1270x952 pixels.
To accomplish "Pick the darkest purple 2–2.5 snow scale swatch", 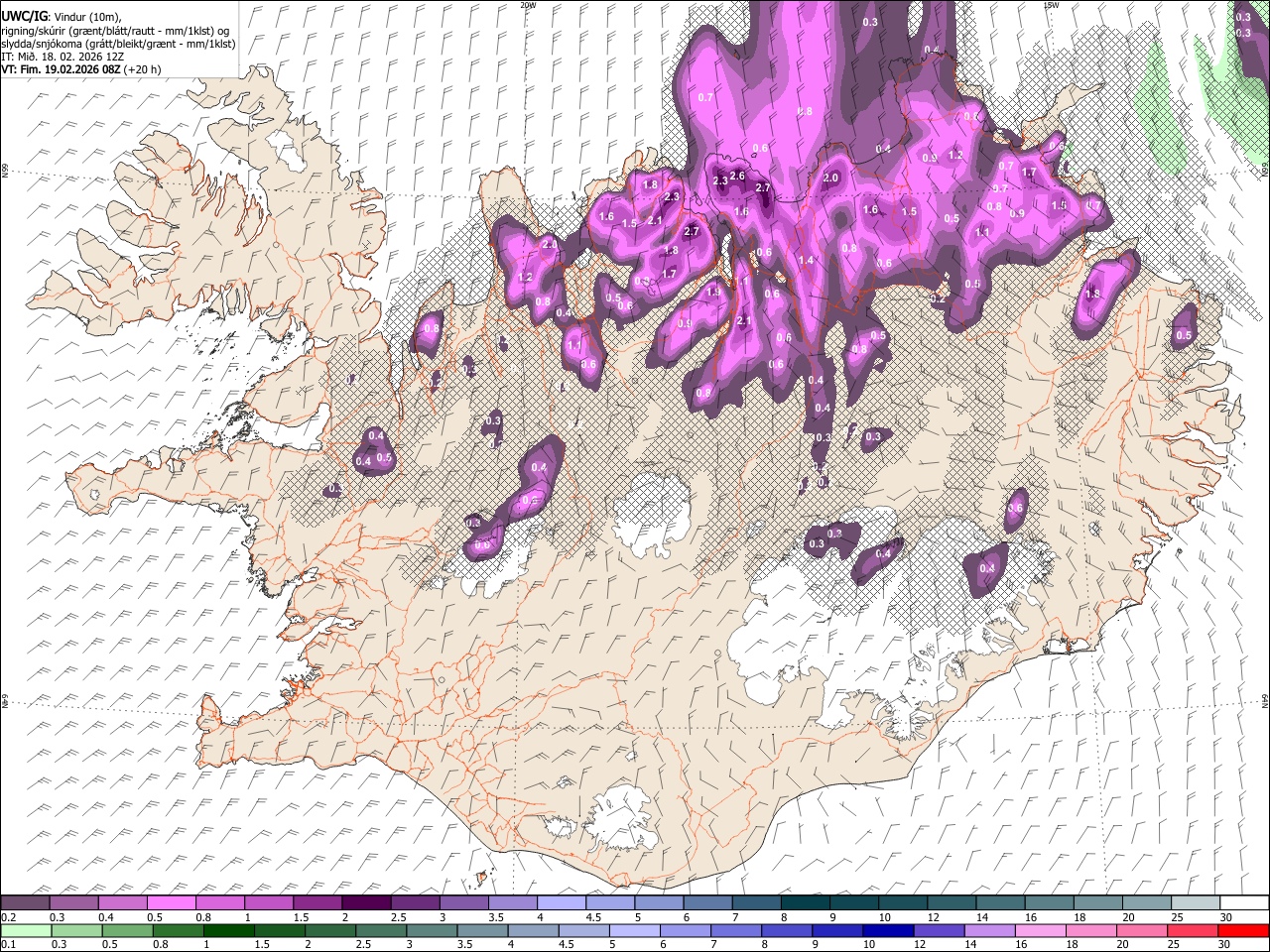I will tap(366, 902).
